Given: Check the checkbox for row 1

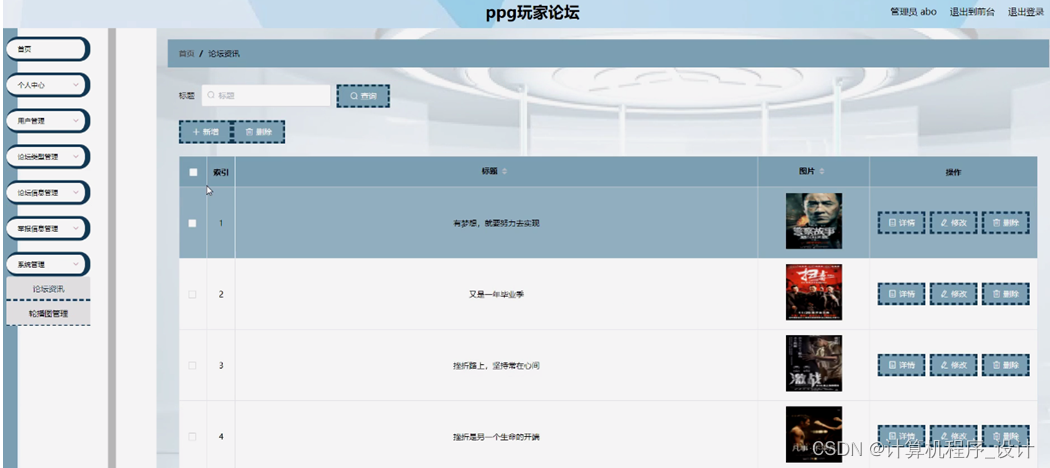Looking at the screenshot, I should point(193,223).
